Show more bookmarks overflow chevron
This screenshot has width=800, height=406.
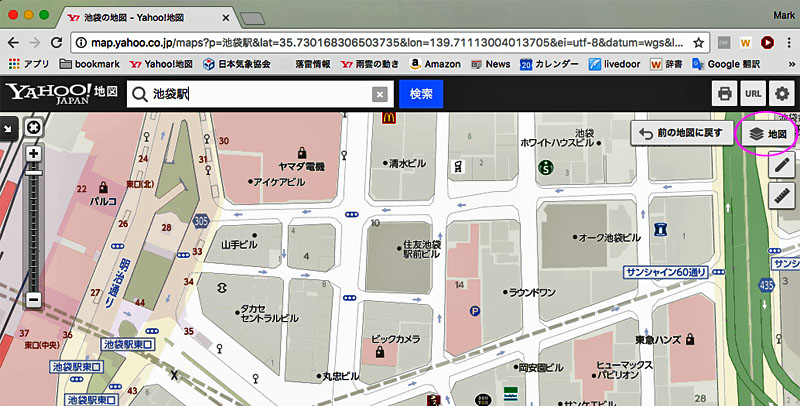point(792,65)
